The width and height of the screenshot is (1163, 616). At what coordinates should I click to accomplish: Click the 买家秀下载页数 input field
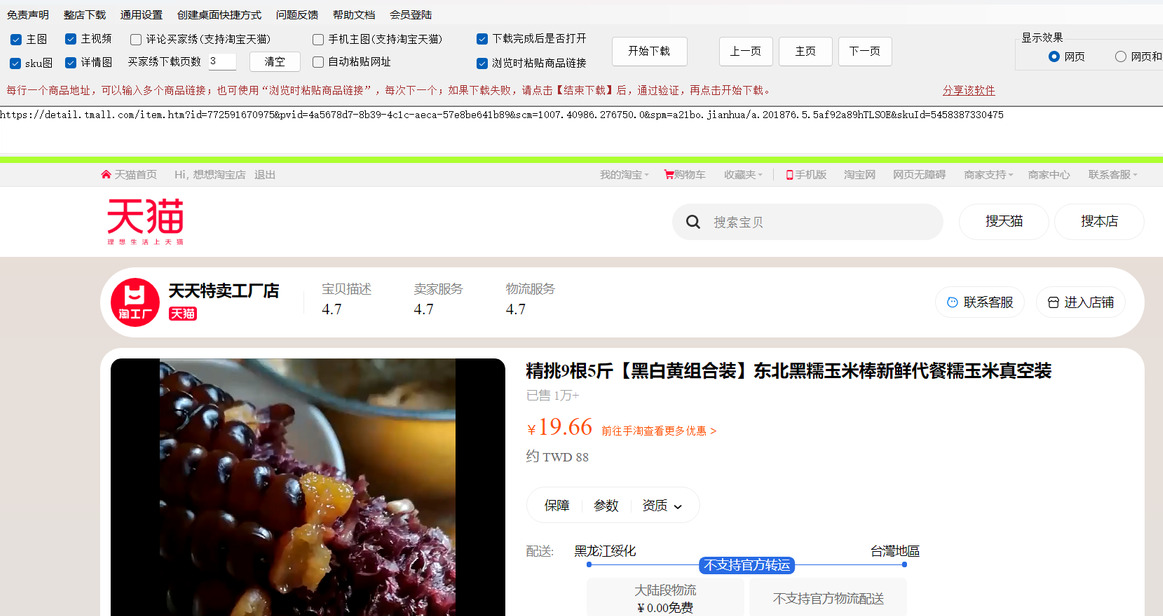(x=222, y=62)
